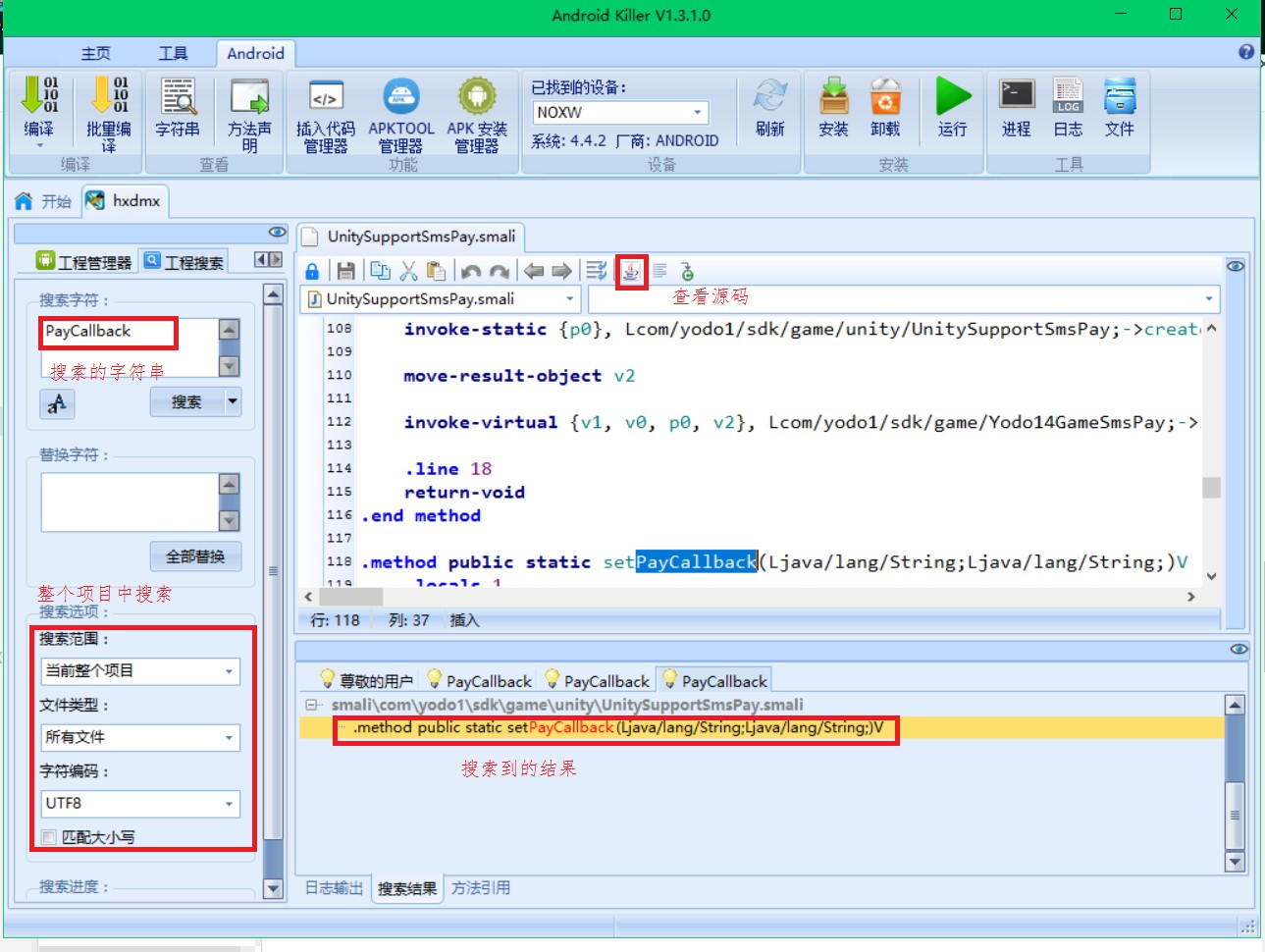
Task: Open the 进程 process viewer
Action: click(x=1016, y=94)
